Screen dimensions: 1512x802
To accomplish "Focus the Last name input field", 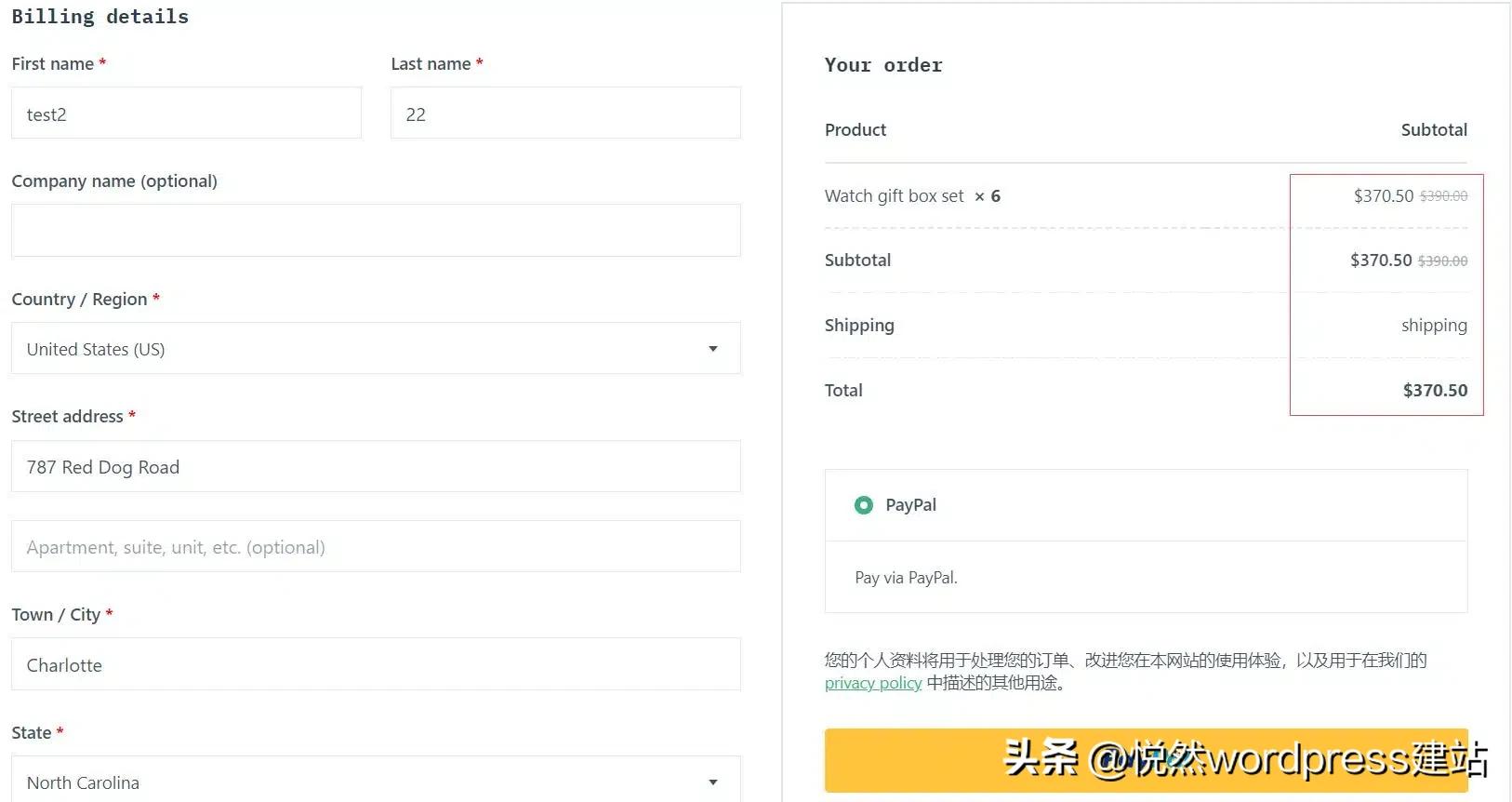I will coord(565,114).
